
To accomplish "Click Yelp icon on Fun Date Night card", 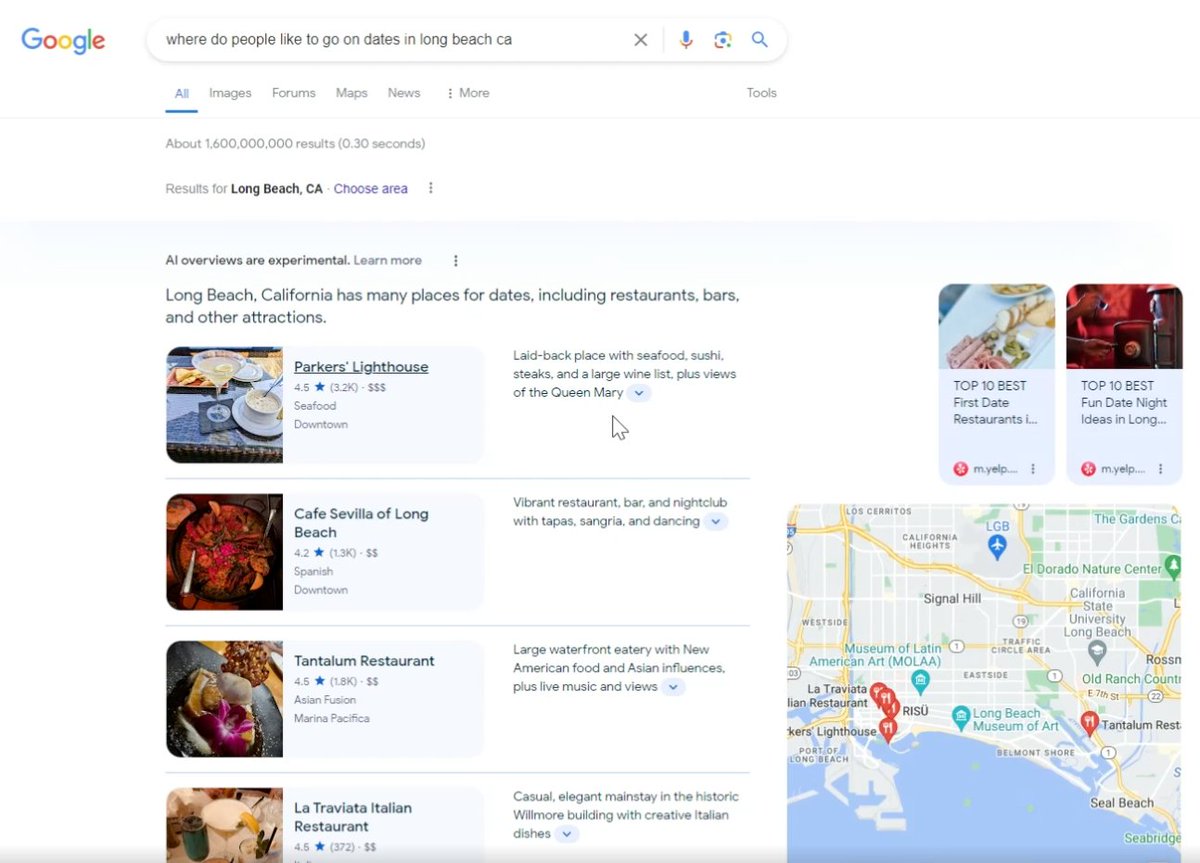I will [x=1088, y=469].
